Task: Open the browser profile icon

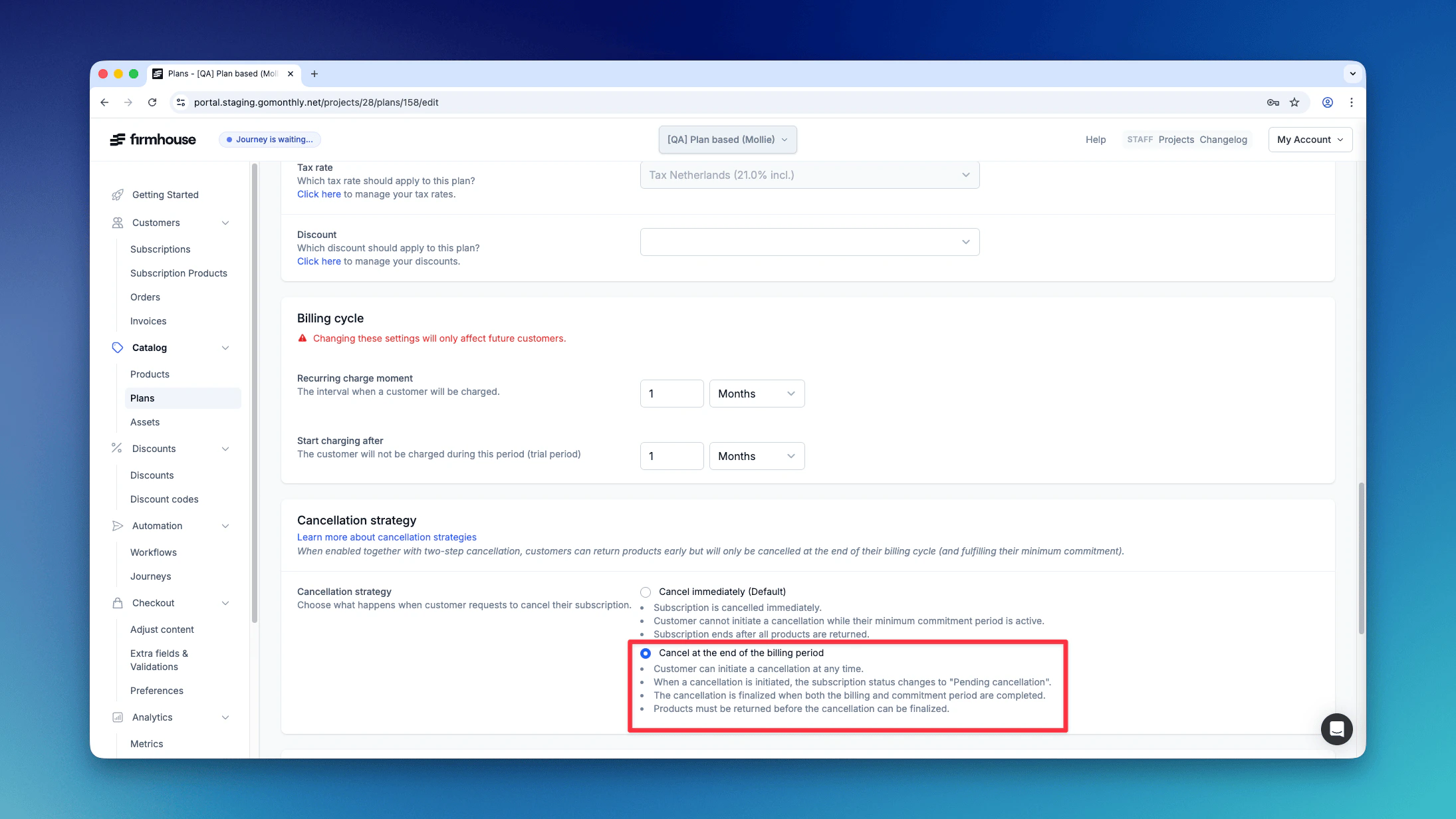Action: pos(1327,102)
